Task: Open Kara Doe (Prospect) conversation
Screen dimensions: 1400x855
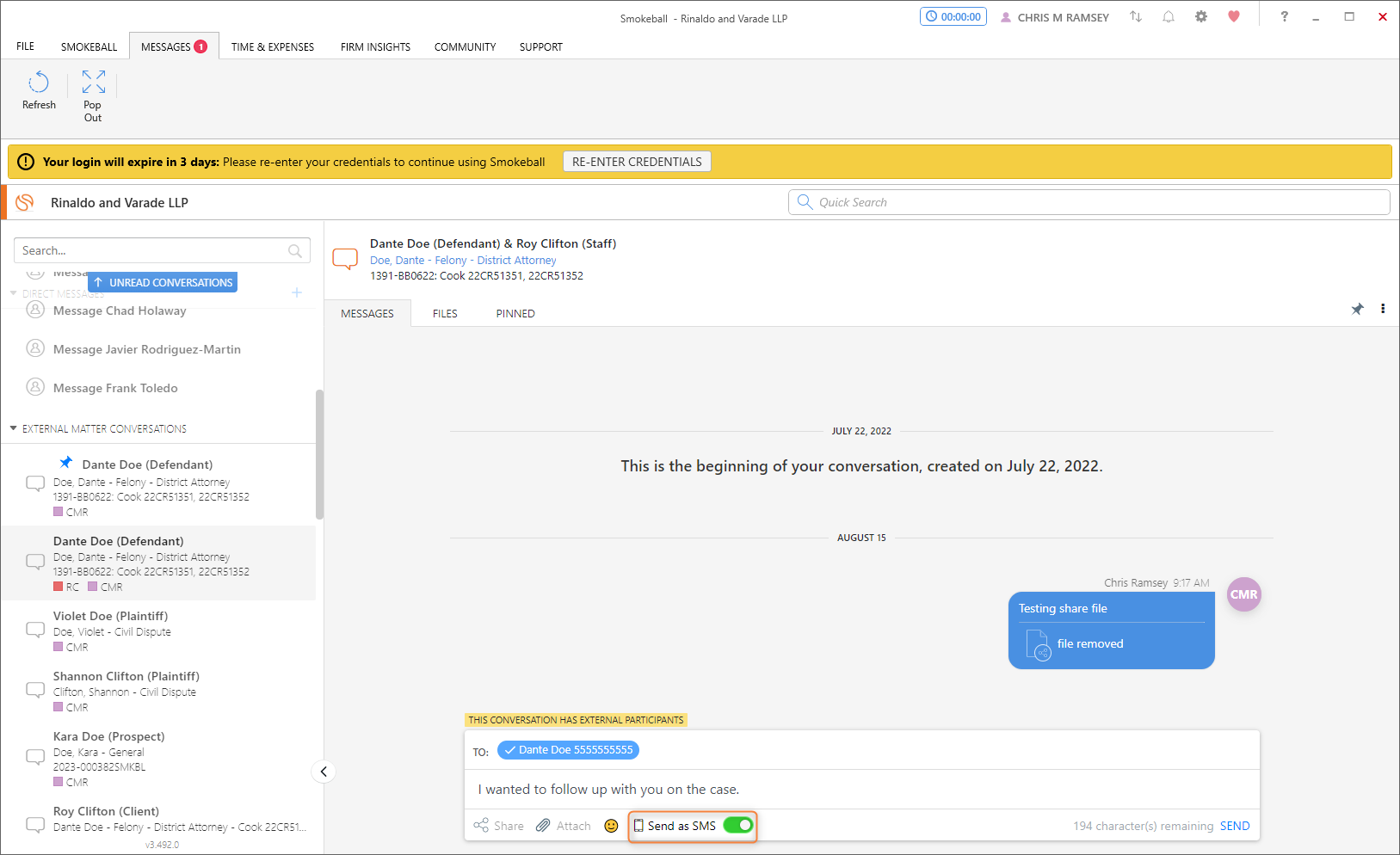Action: (158, 759)
